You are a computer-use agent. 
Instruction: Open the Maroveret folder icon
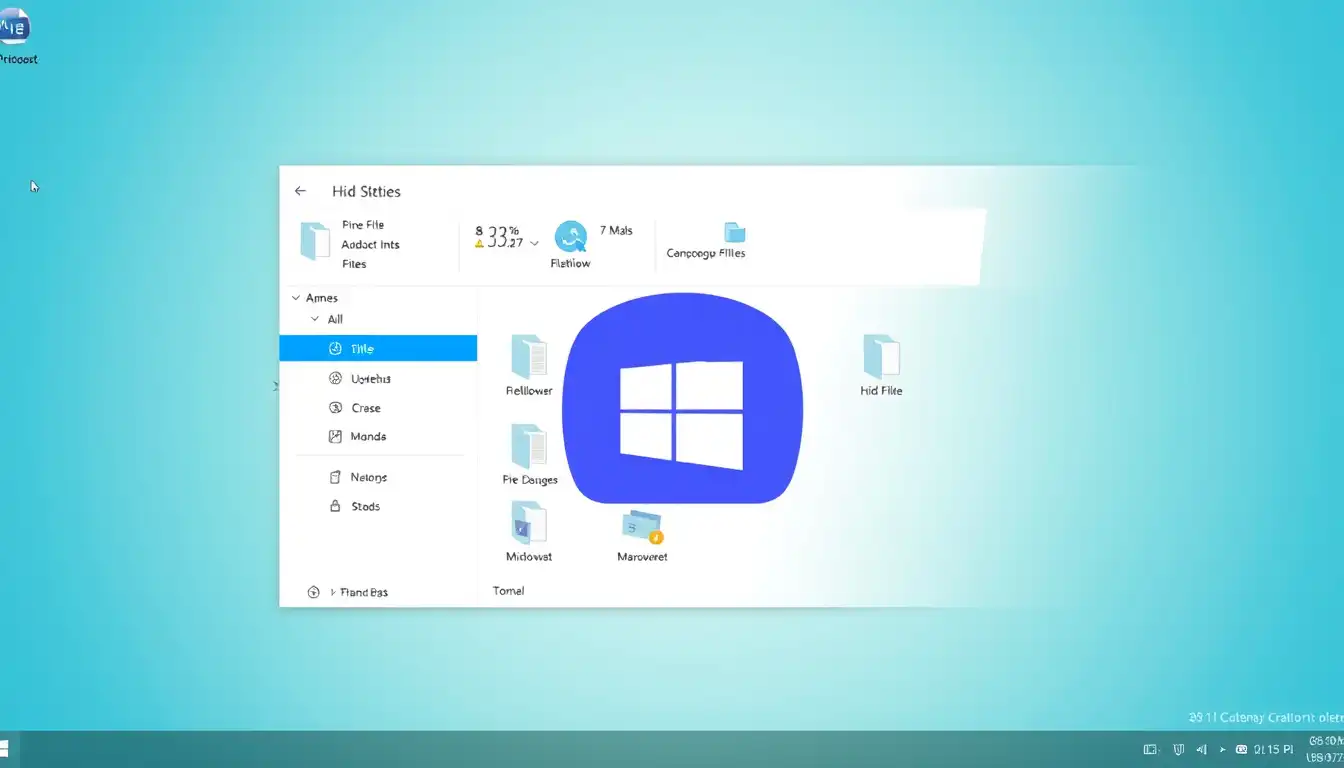642,527
